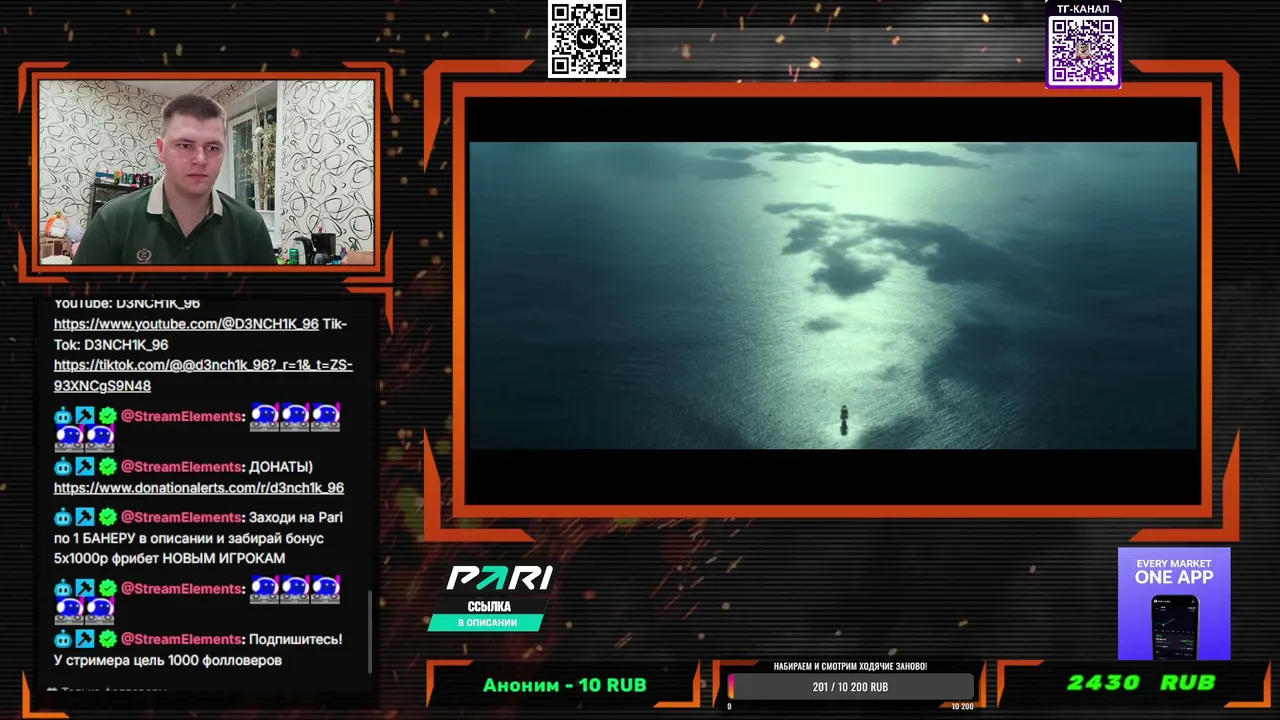Click the 'Tik-Tok: D3NCH1K_96' chat text
1280x720 pixels.
[x=200, y=334]
